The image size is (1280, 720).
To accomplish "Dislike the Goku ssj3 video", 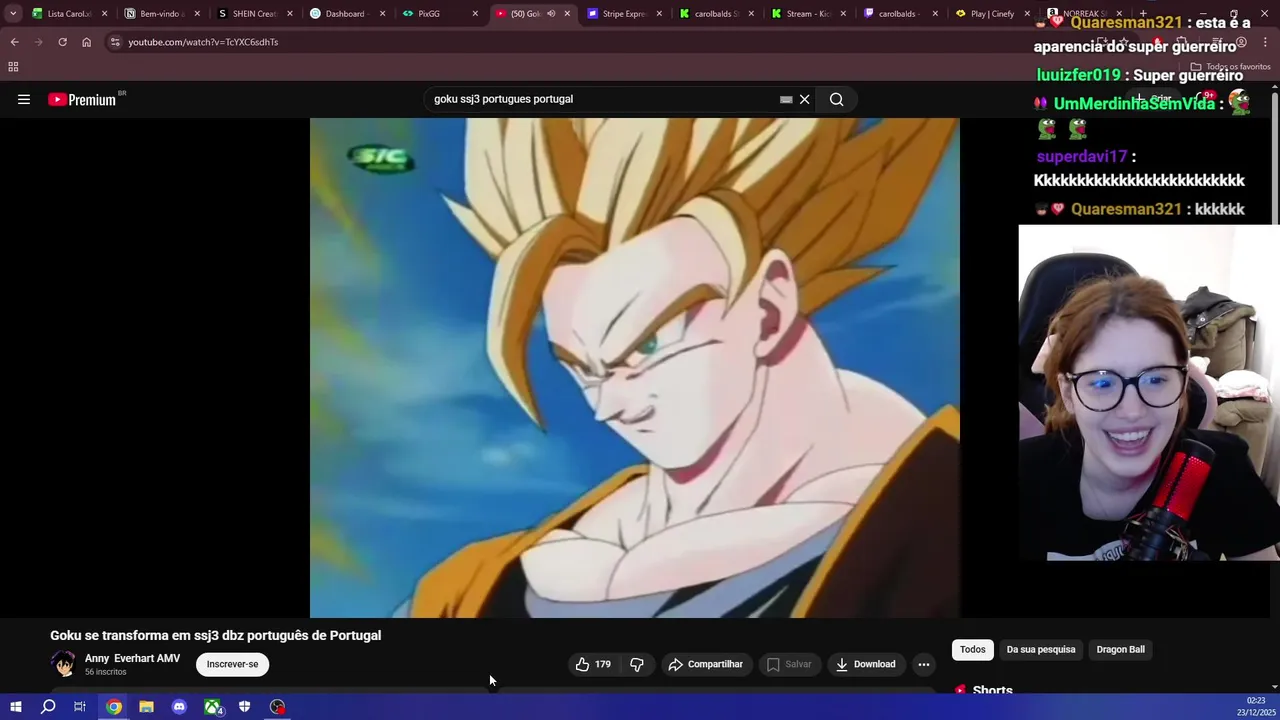I will (x=637, y=664).
